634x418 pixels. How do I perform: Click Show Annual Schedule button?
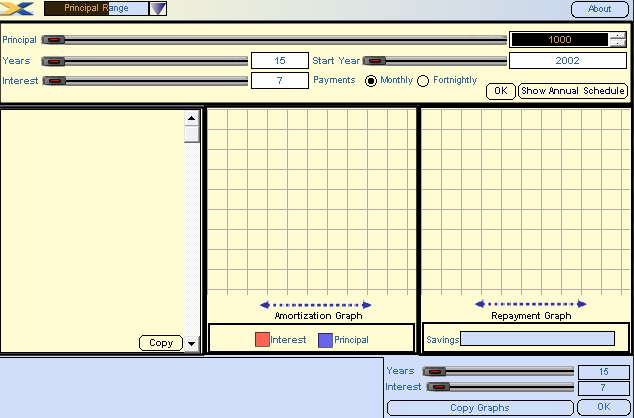(573, 91)
